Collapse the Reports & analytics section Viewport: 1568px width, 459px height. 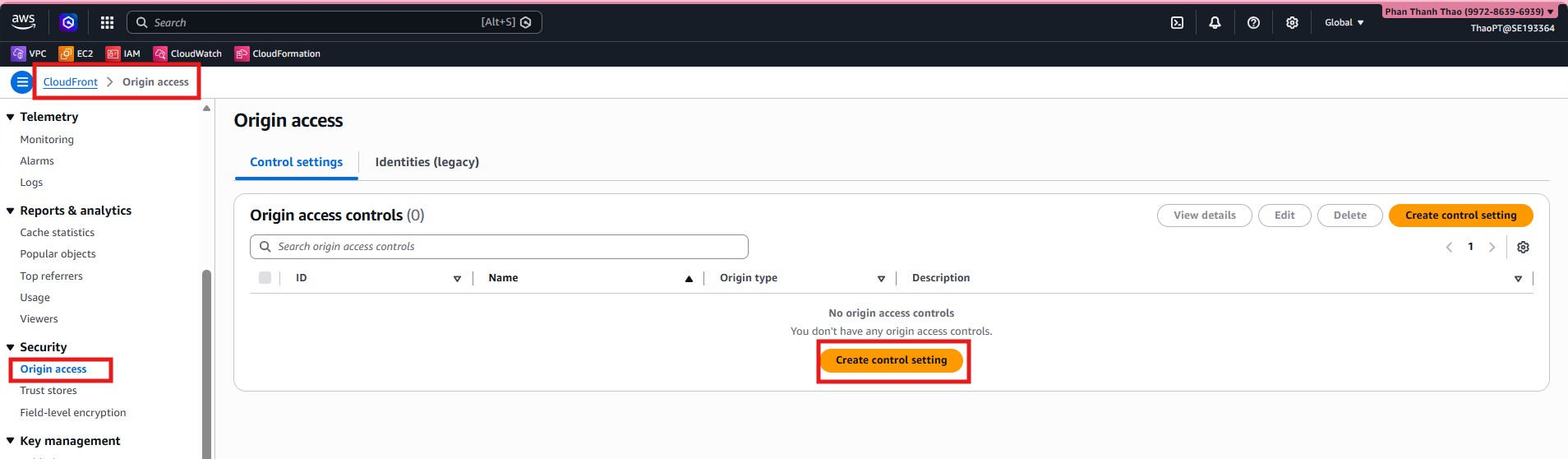11,211
